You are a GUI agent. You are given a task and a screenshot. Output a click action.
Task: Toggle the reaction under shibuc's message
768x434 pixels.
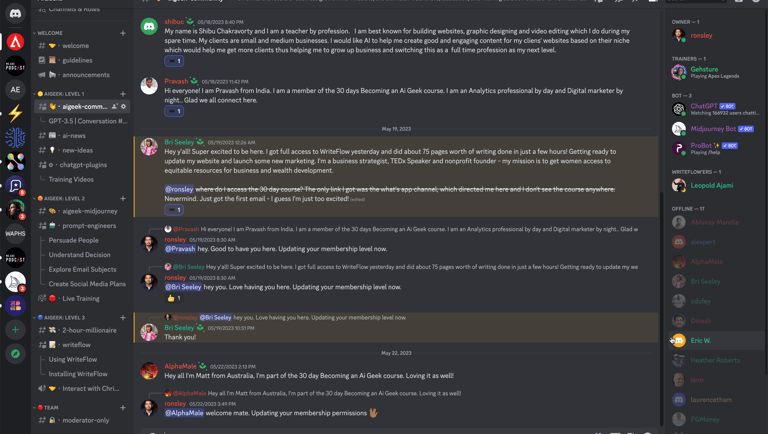coord(174,61)
